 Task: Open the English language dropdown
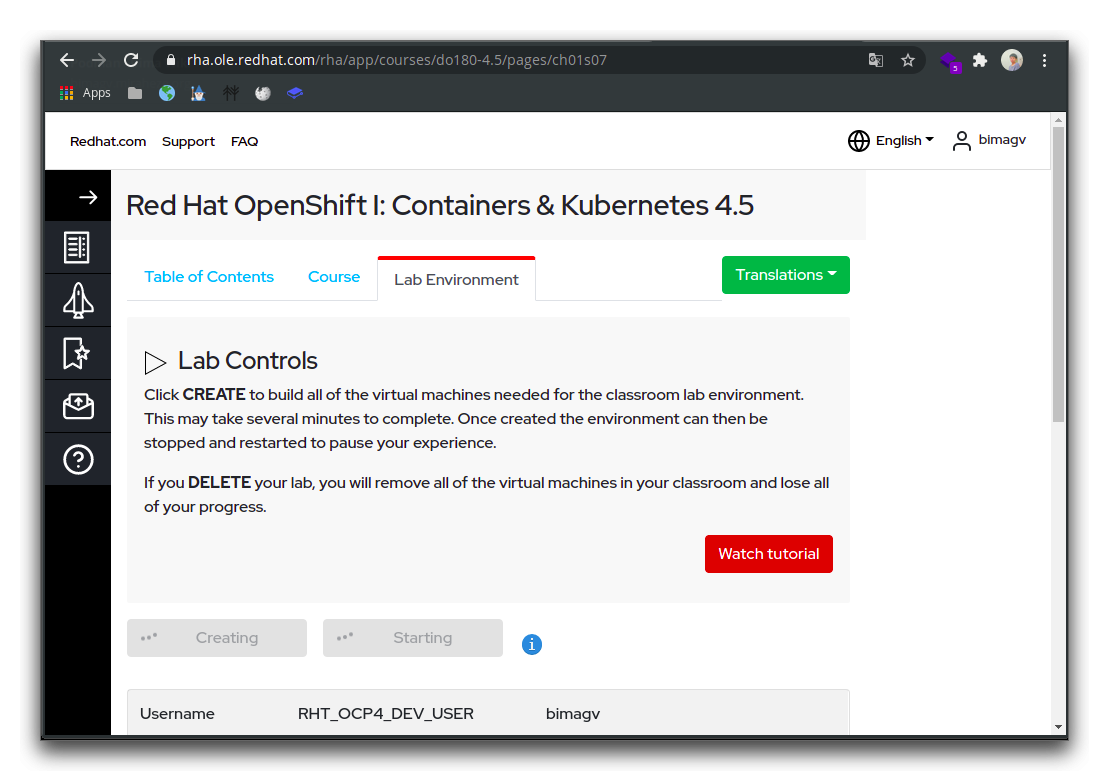(890, 141)
